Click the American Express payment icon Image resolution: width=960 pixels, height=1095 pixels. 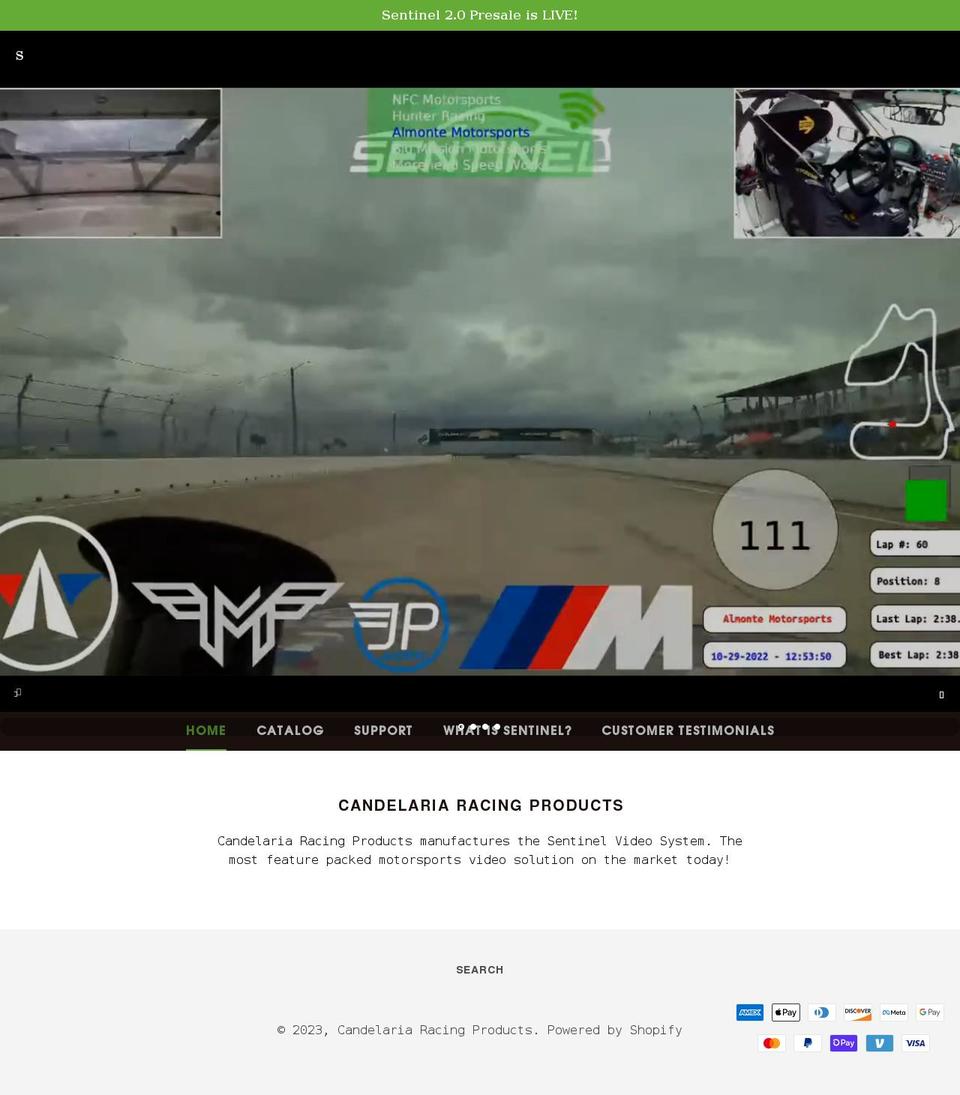[750, 1013]
